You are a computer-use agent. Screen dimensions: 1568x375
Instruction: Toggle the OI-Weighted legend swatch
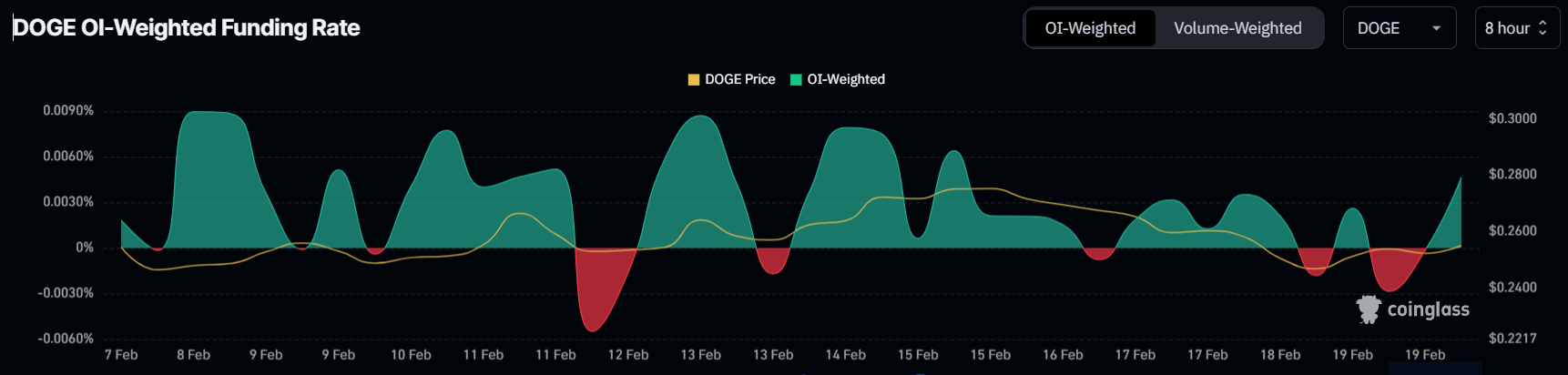click(796, 80)
